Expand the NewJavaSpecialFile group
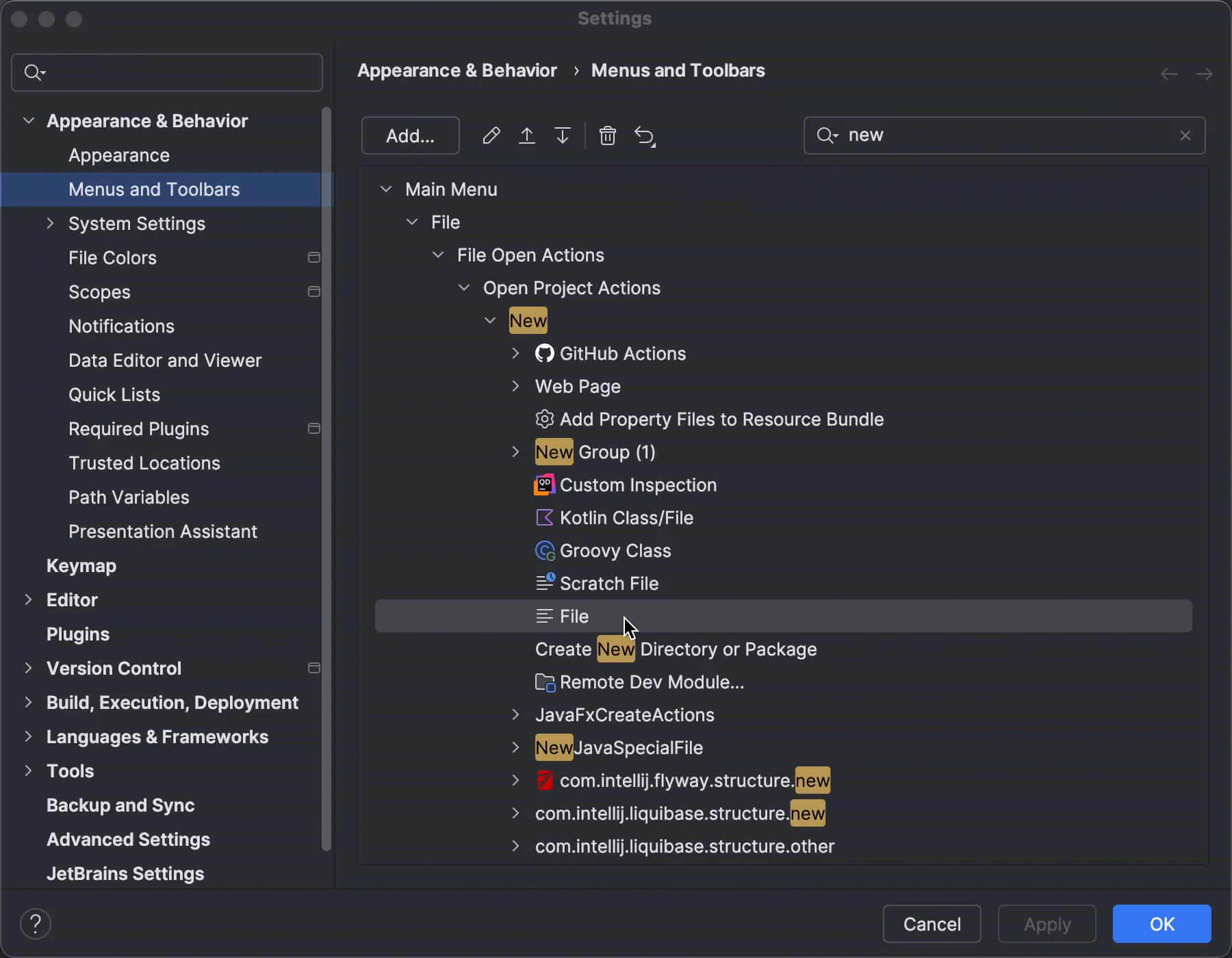1232x958 pixels. [515, 747]
